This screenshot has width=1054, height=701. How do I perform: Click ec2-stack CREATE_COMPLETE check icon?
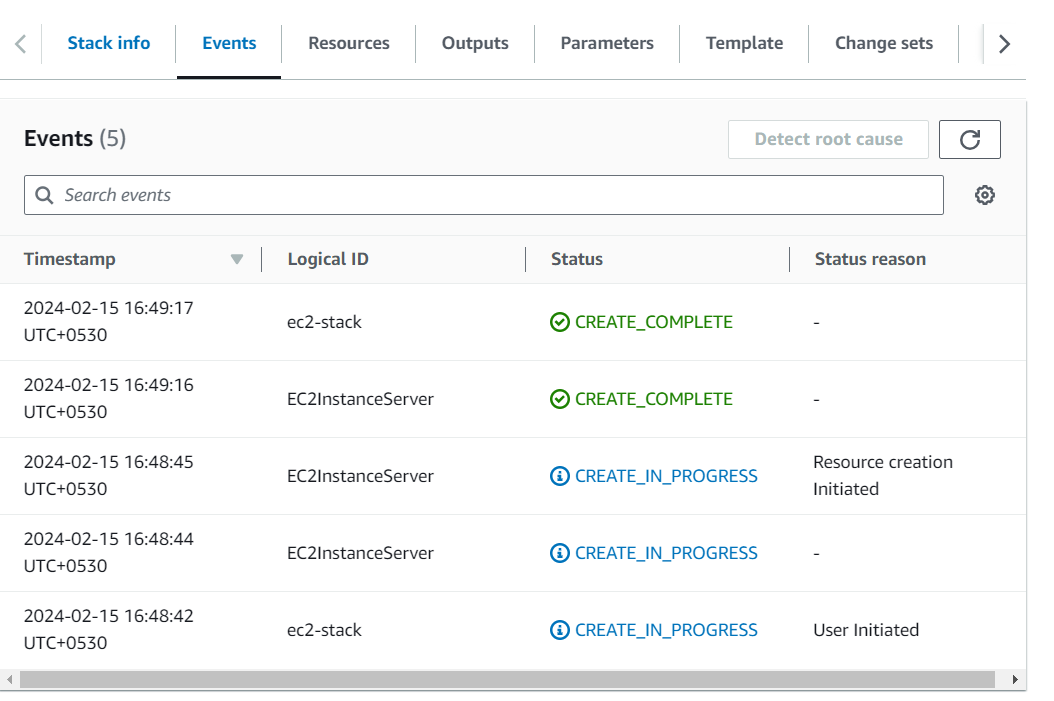pos(560,322)
